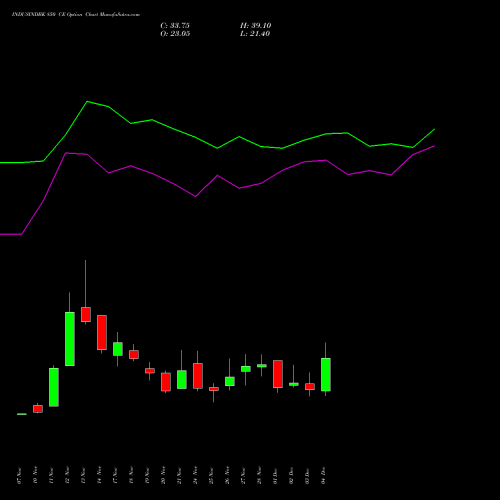Click the 18 Nov date label
Image resolution: width=500 pixels, height=500 pixels.
tap(131, 476)
